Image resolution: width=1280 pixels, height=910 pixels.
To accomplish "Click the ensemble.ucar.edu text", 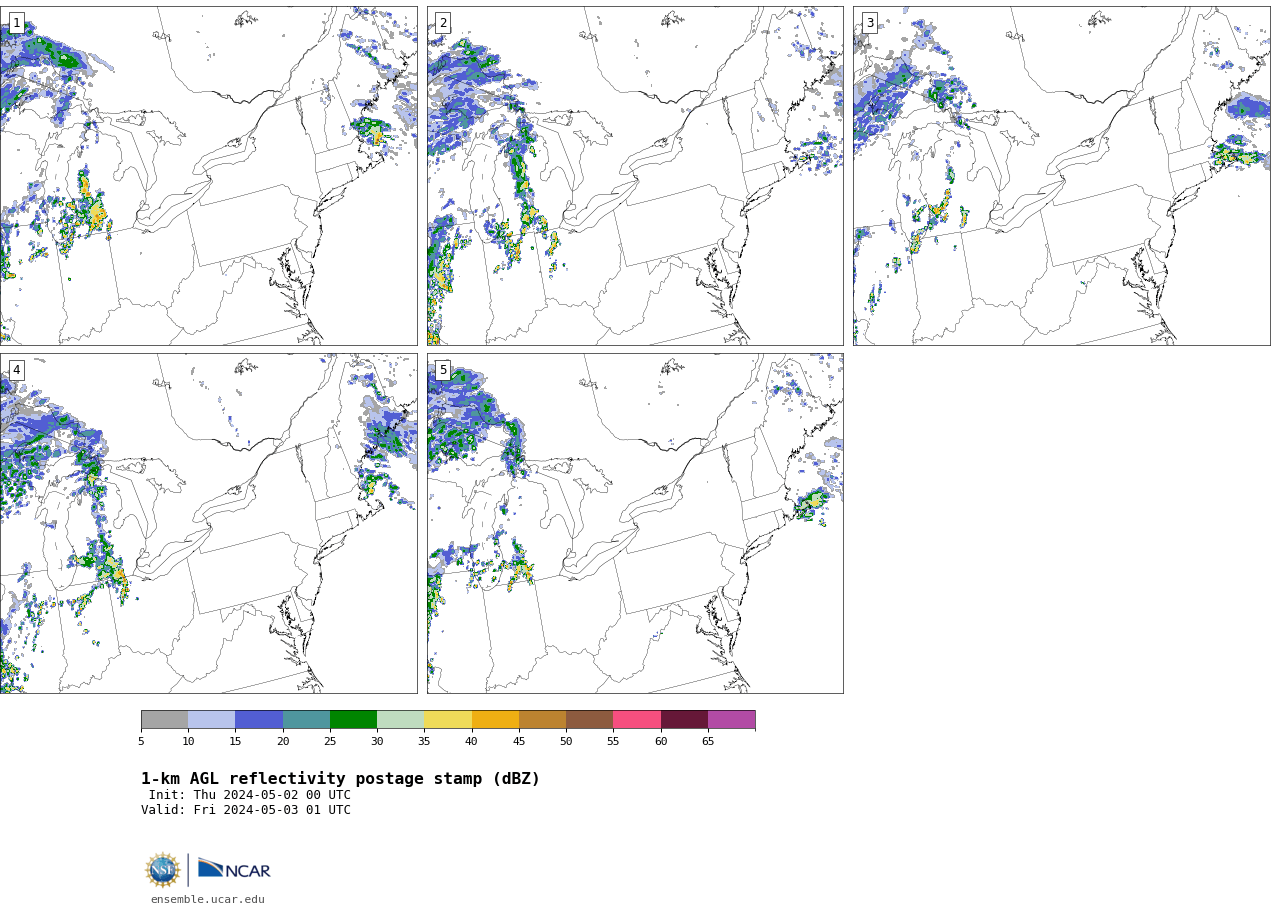I will 208,899.
